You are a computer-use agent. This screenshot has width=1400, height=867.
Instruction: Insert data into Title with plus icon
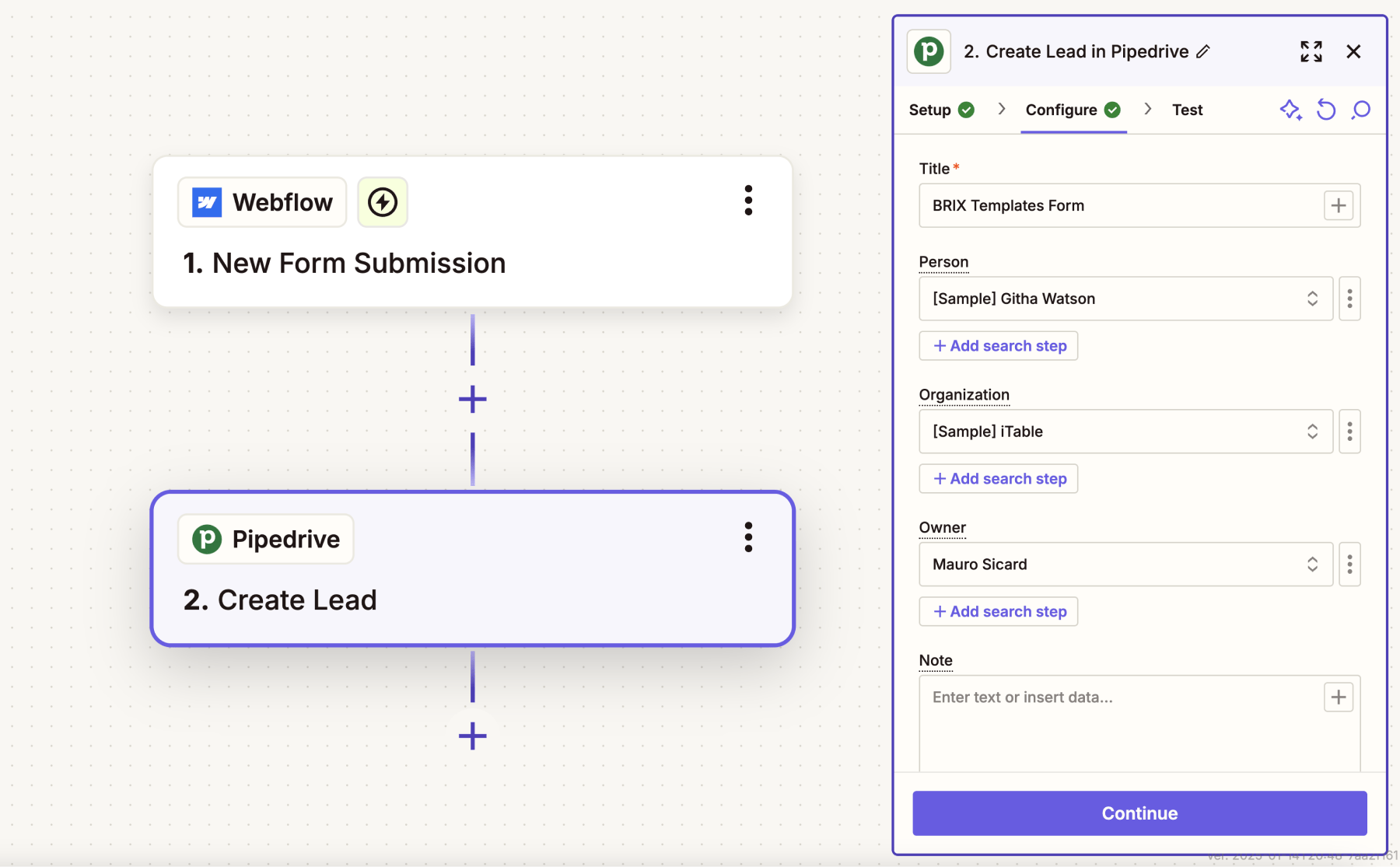(1339, 205)
